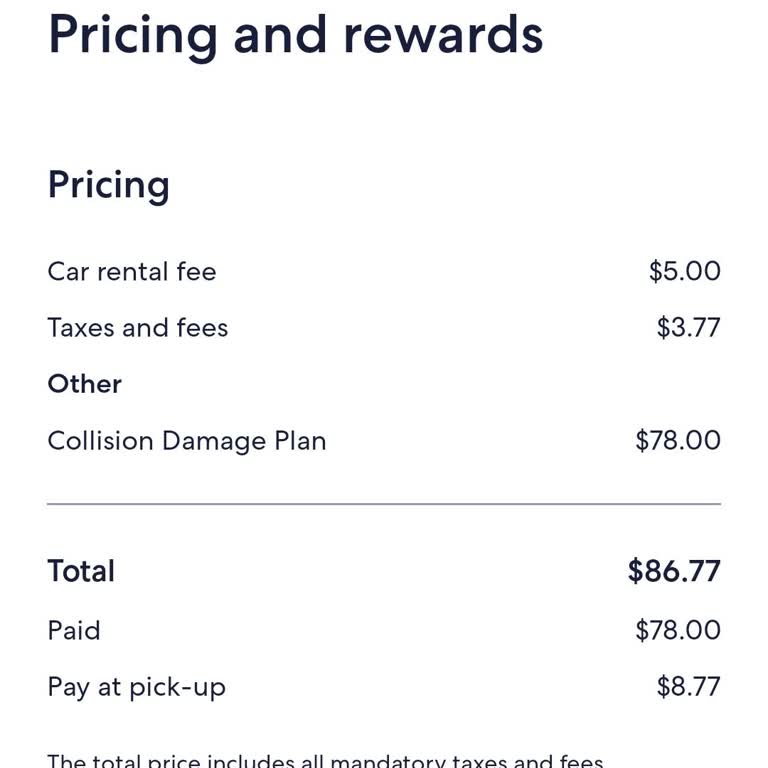Select the $78.00 Collision Damage Plan price
The image size is (768, 768).
tap(677, 441)
